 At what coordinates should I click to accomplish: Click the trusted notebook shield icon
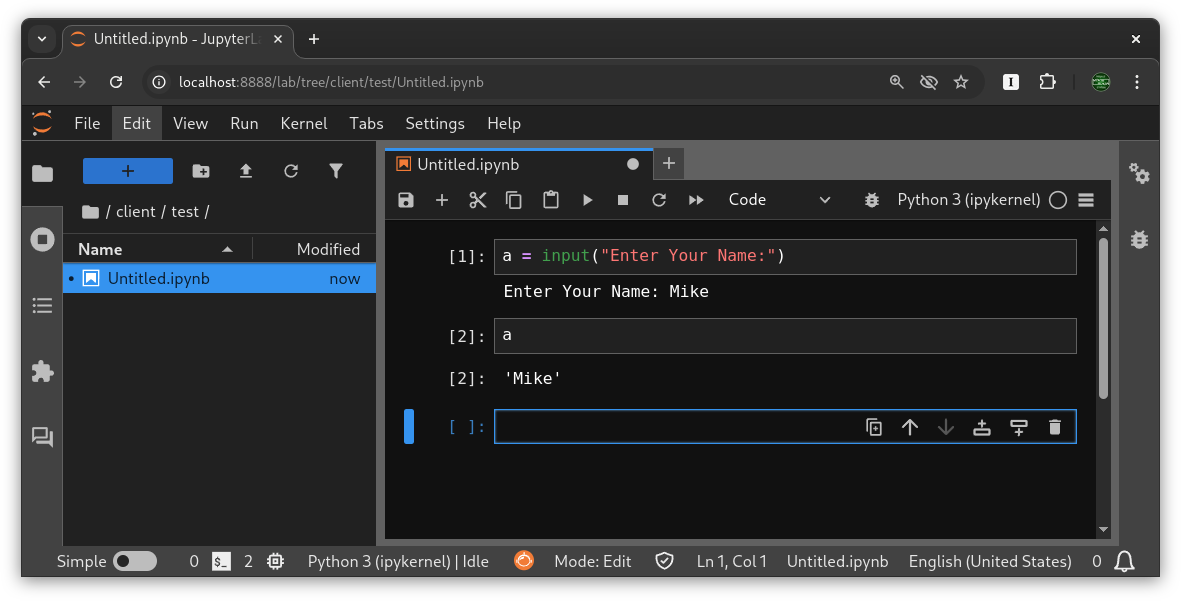point(664,561)
